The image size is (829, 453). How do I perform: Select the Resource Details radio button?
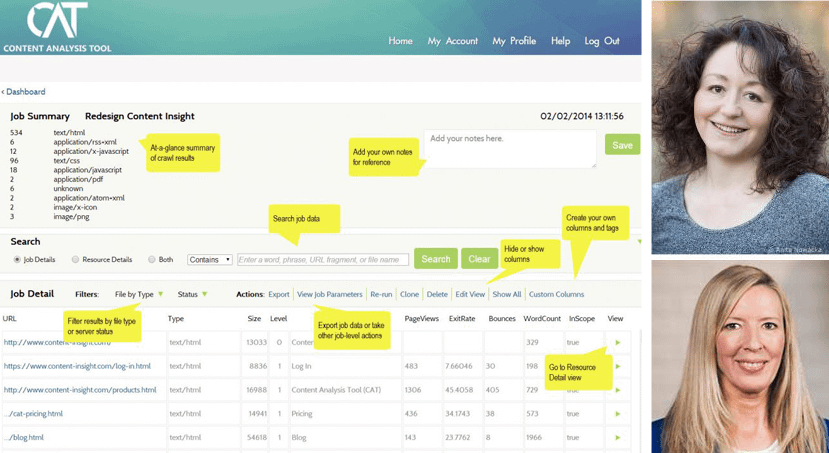(75, 260)
